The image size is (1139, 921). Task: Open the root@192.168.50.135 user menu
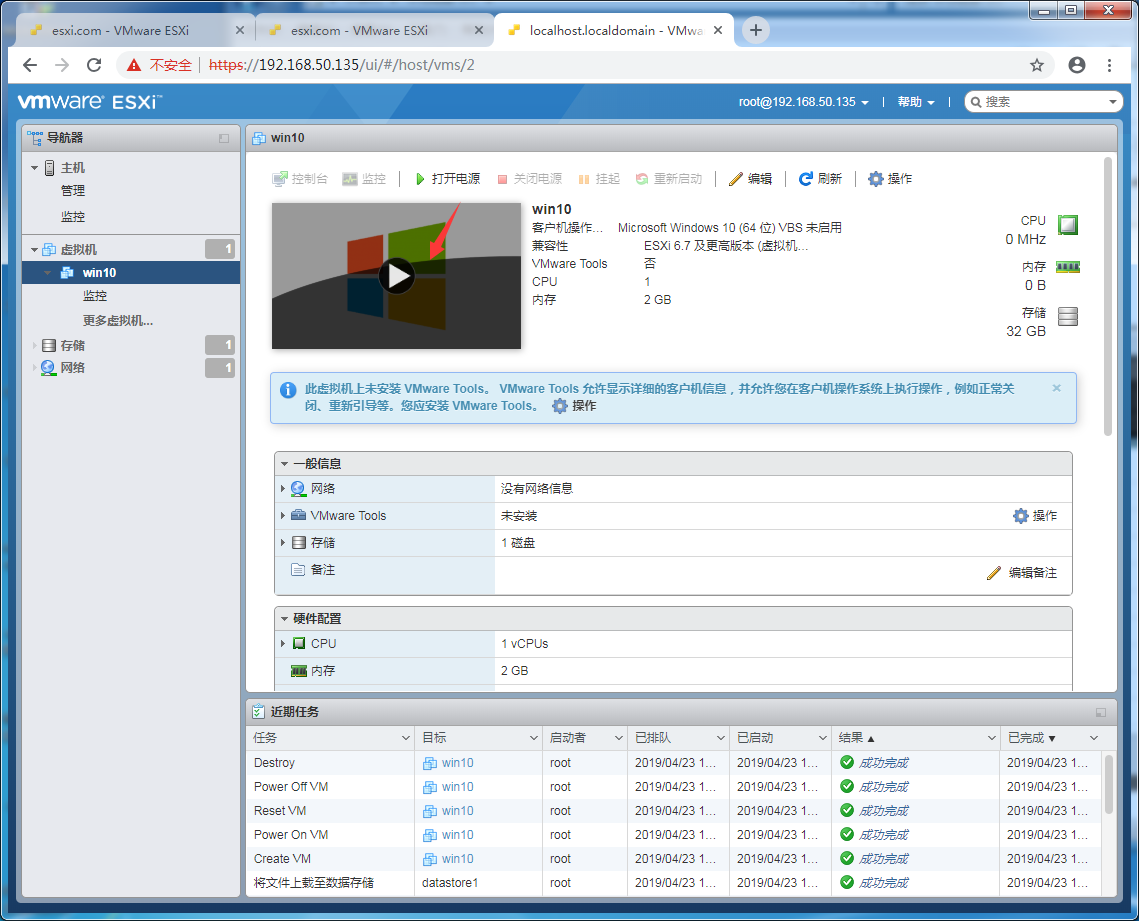(x=803, y=102)
